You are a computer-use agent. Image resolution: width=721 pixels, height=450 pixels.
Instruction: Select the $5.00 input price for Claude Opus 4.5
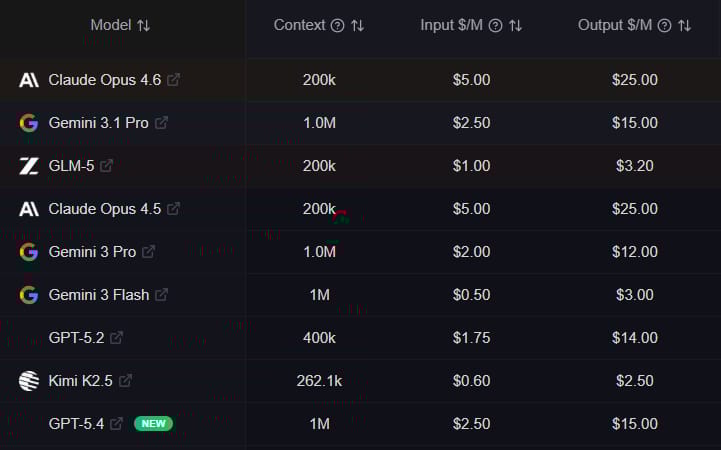471,209
